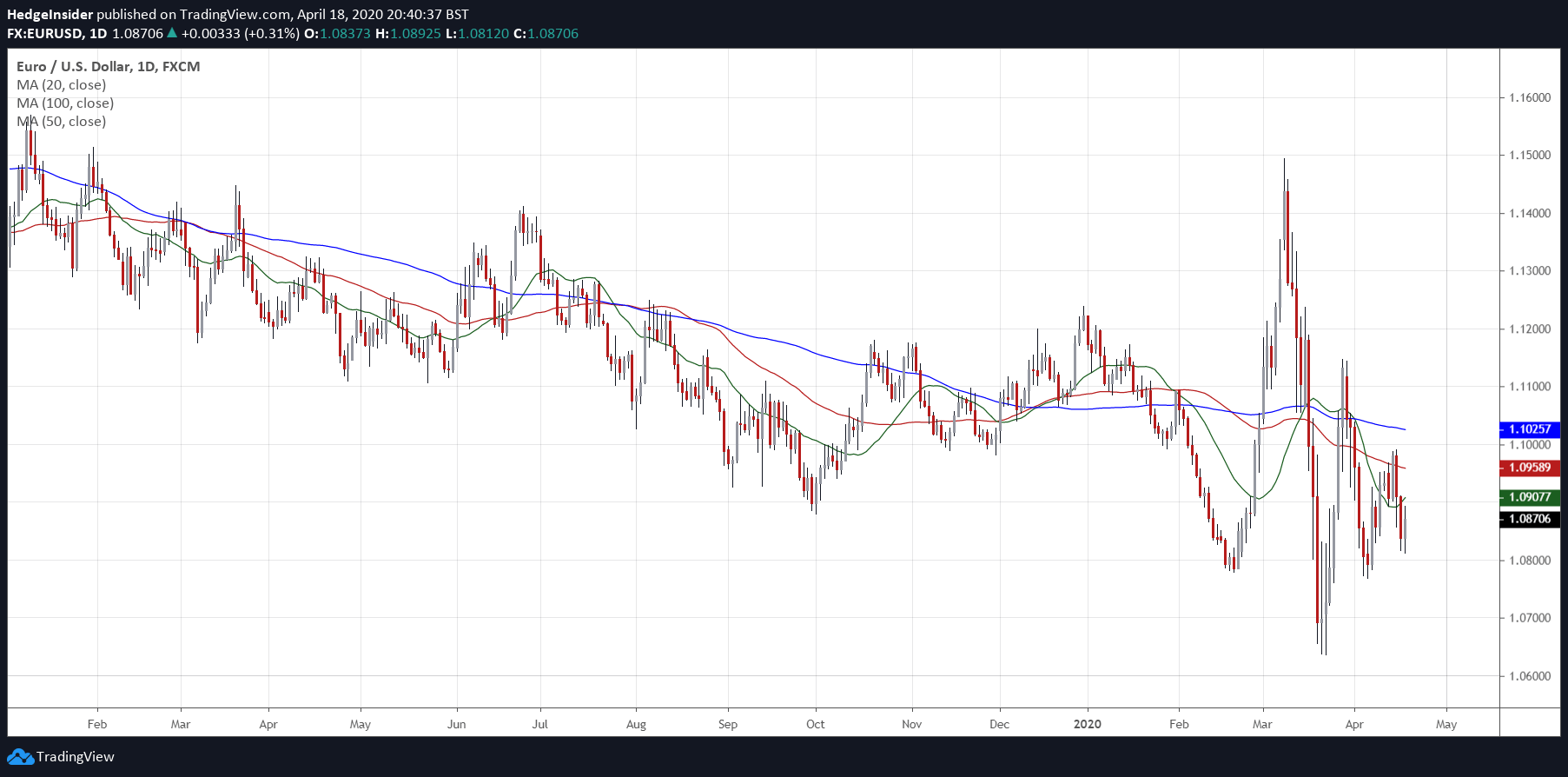Screen dimensions: 1568x777
Task: Click the Dec label on time axis
Action: pos(999,724)
